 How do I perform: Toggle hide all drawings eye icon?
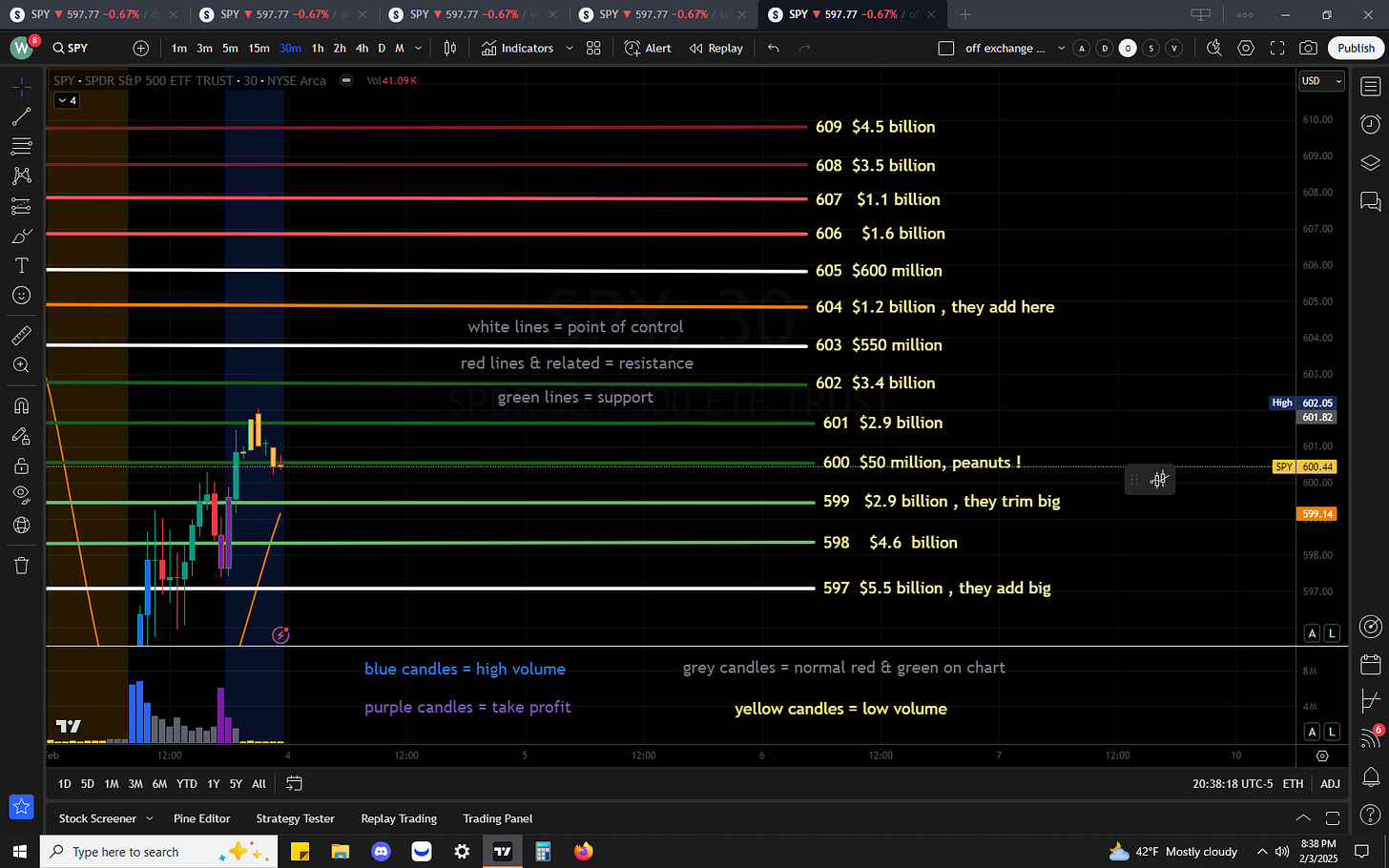pyautogui.click(x=21, y=494)
